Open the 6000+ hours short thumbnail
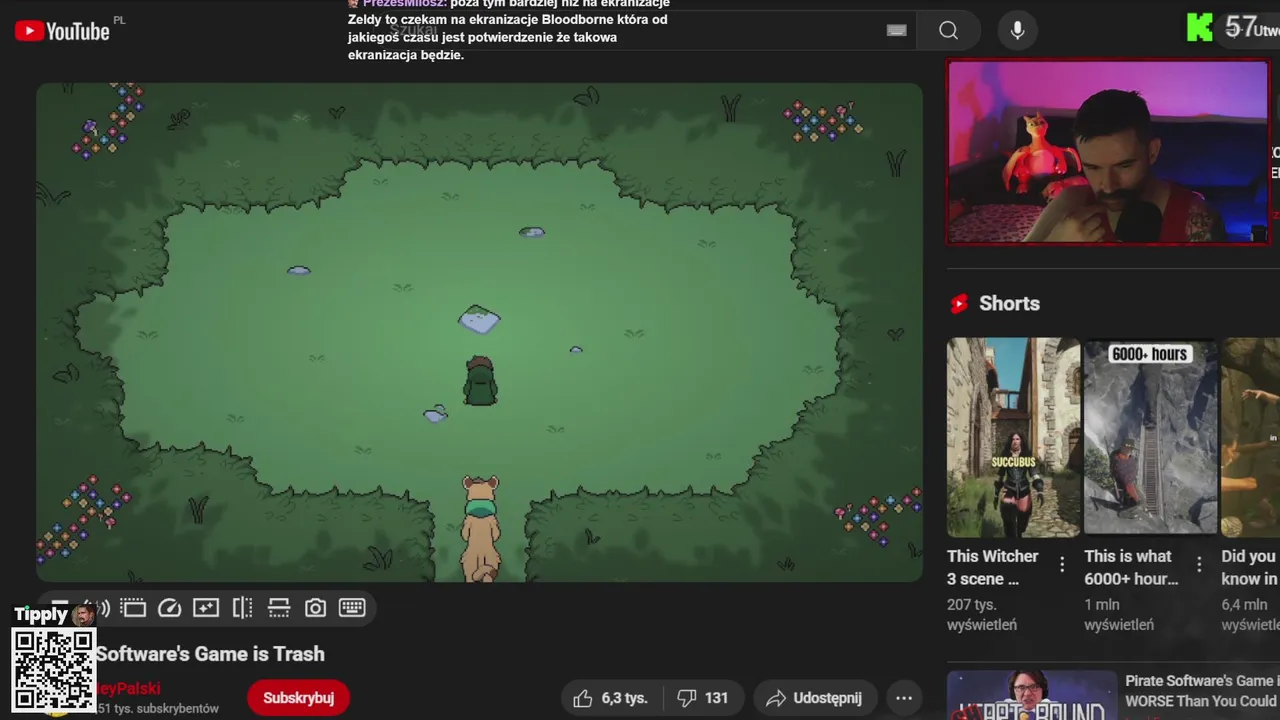 point(1150,437)
